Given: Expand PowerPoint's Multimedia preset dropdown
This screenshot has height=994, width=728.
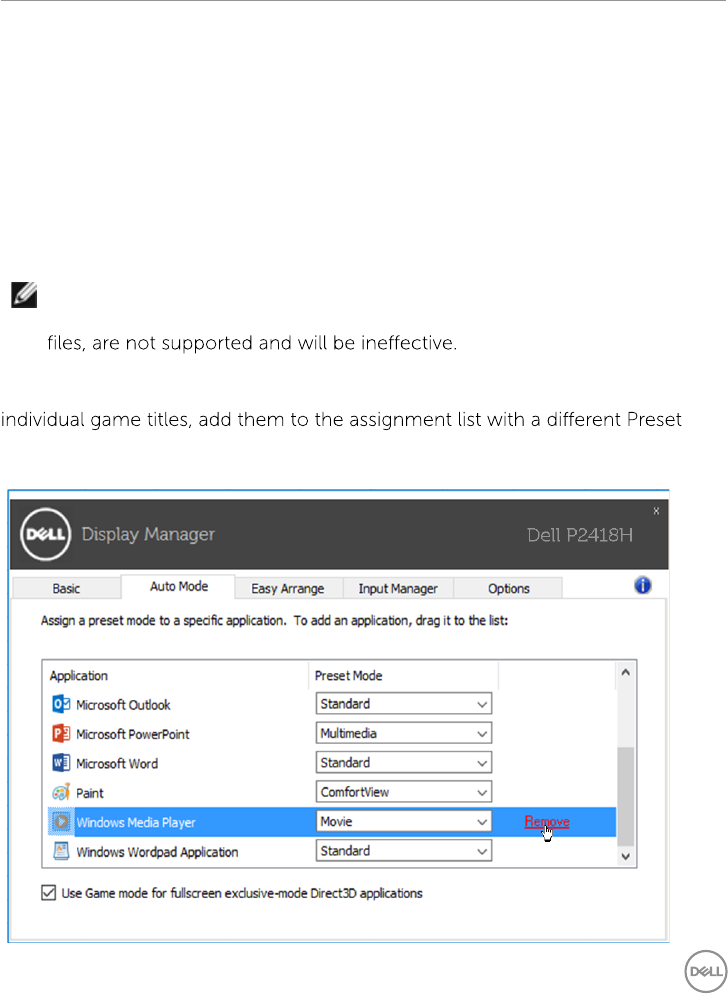Looking at the screenshot, I should click(x=404, y=733).
